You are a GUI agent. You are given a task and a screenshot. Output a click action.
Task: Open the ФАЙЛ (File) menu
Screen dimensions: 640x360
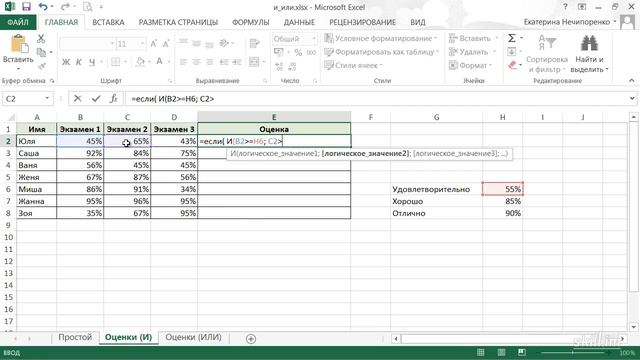click(18, 22)
